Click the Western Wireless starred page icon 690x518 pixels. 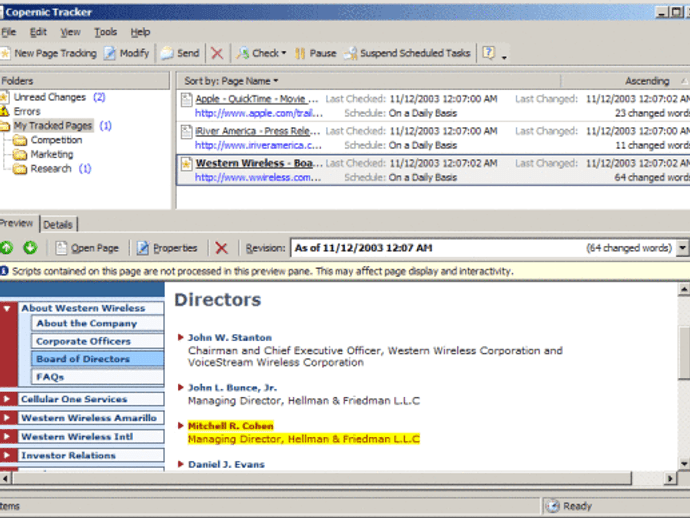point(187,164)
